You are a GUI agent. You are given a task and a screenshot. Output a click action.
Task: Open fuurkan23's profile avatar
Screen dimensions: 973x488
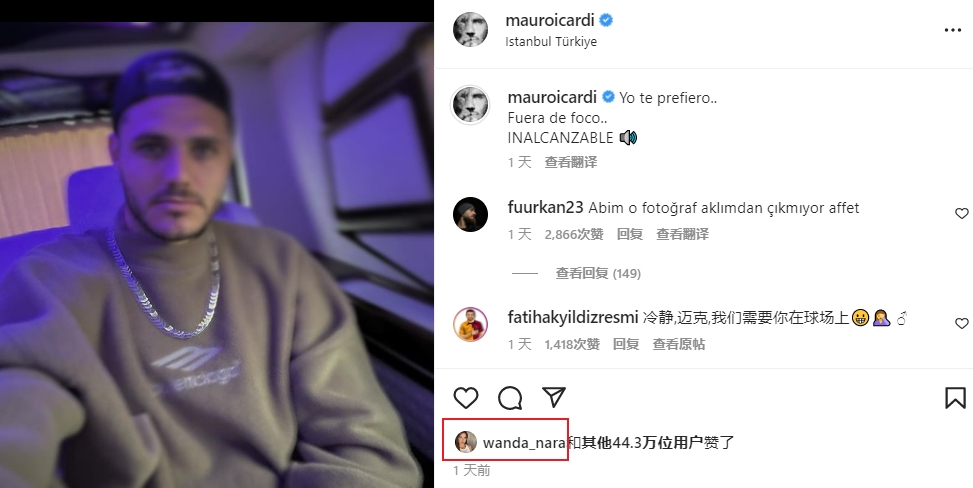click(470, 214)
